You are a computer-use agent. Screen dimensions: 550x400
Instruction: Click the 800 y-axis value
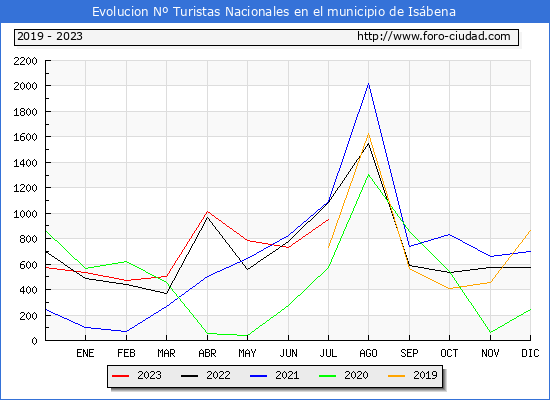coord(28,239)
